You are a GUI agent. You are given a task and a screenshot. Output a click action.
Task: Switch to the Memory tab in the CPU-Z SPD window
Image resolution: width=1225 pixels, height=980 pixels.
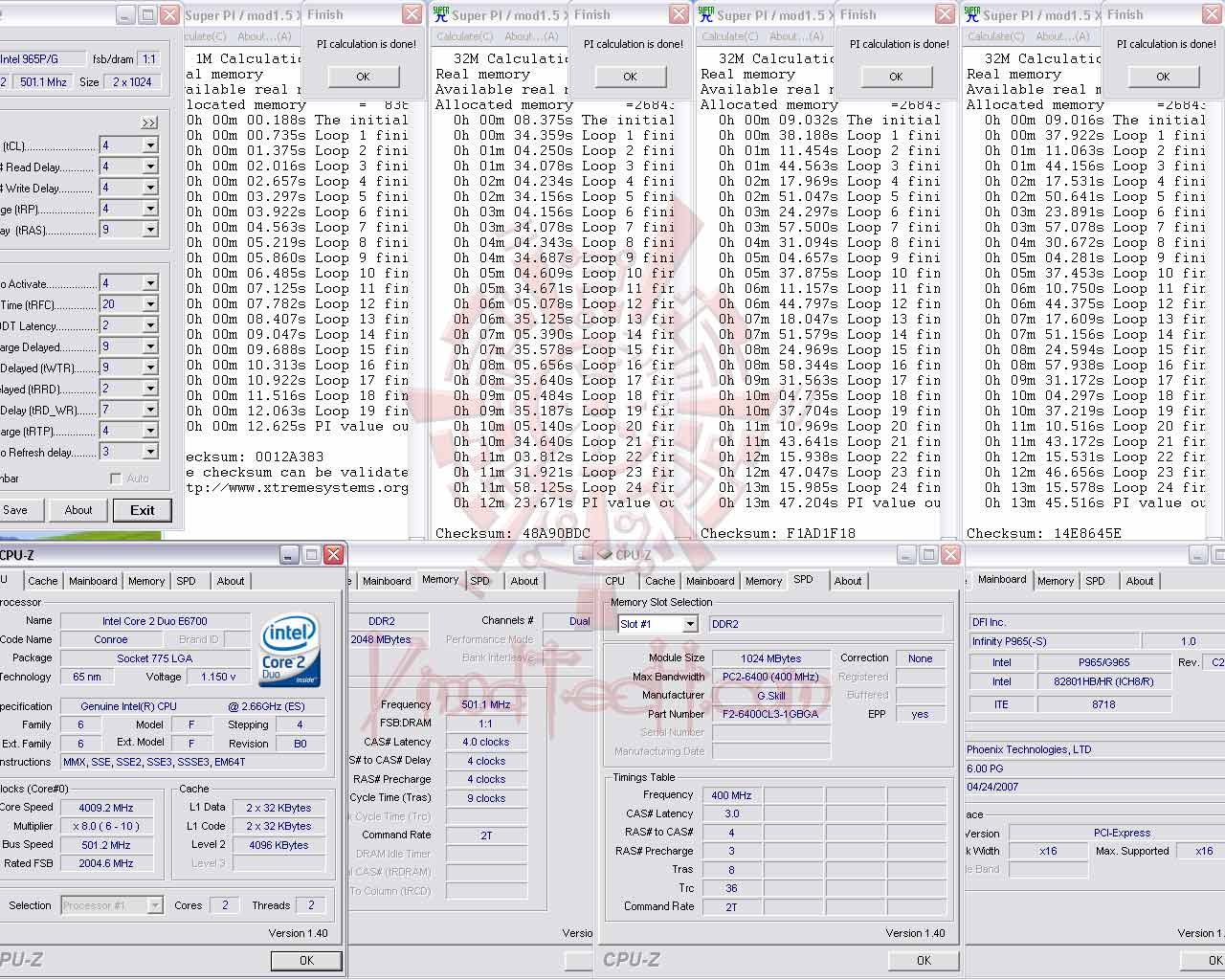(x=764, y=581)
